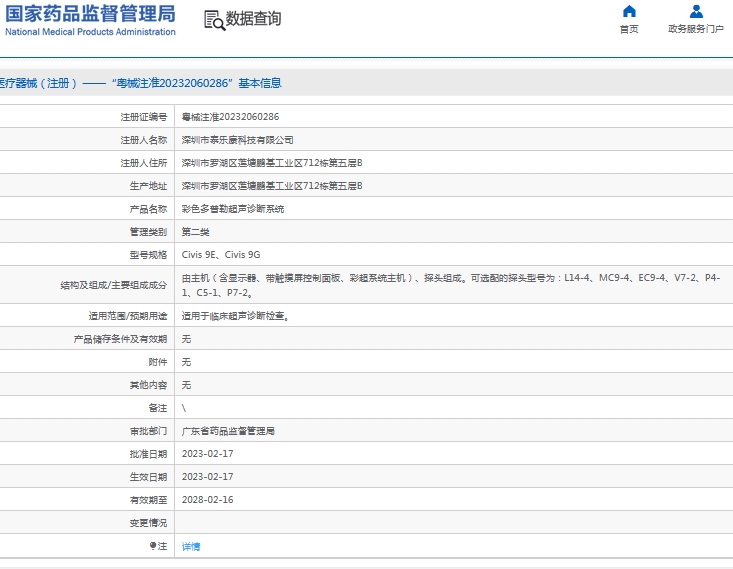Click the 生产地址 row label
This screenshot has height=569, width=733.
coord(148,186)
